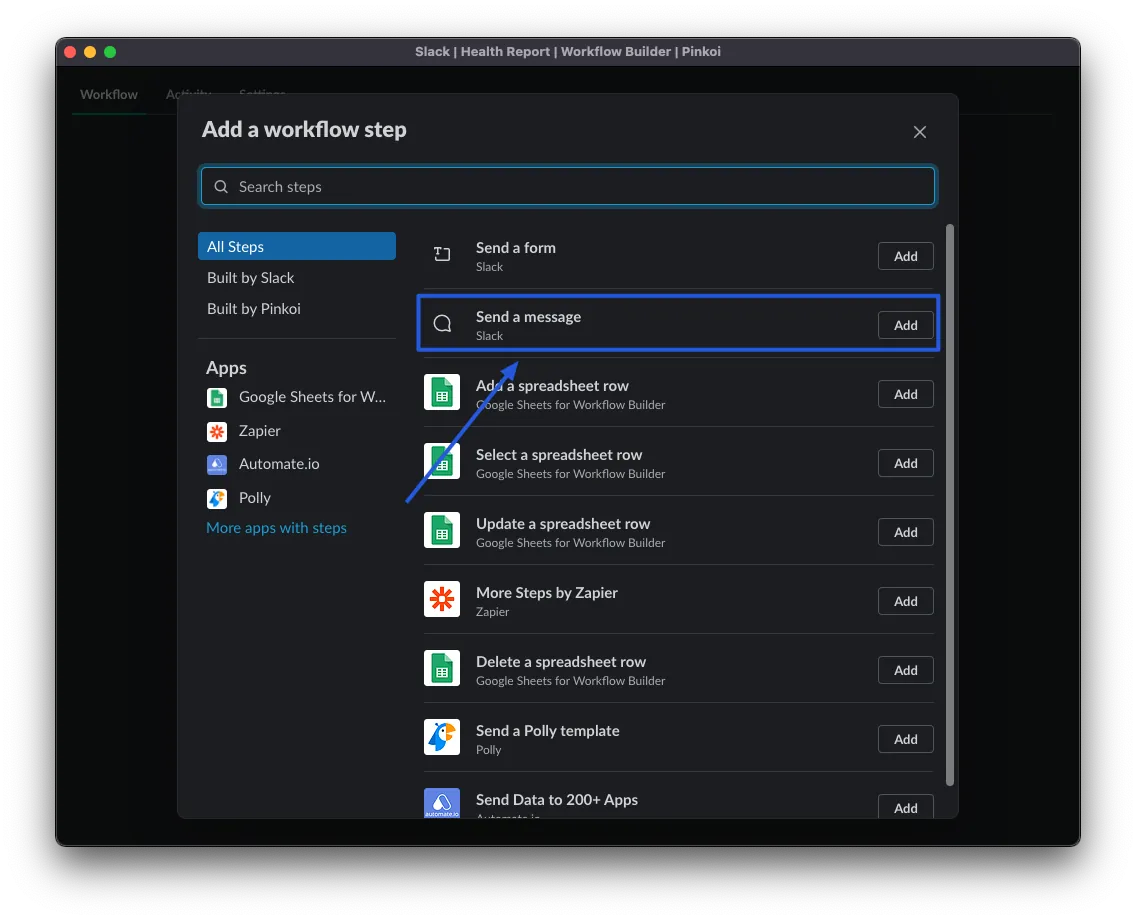Add the Send a message step
This screenshot has width=1136, height=920.
point(905,325)
